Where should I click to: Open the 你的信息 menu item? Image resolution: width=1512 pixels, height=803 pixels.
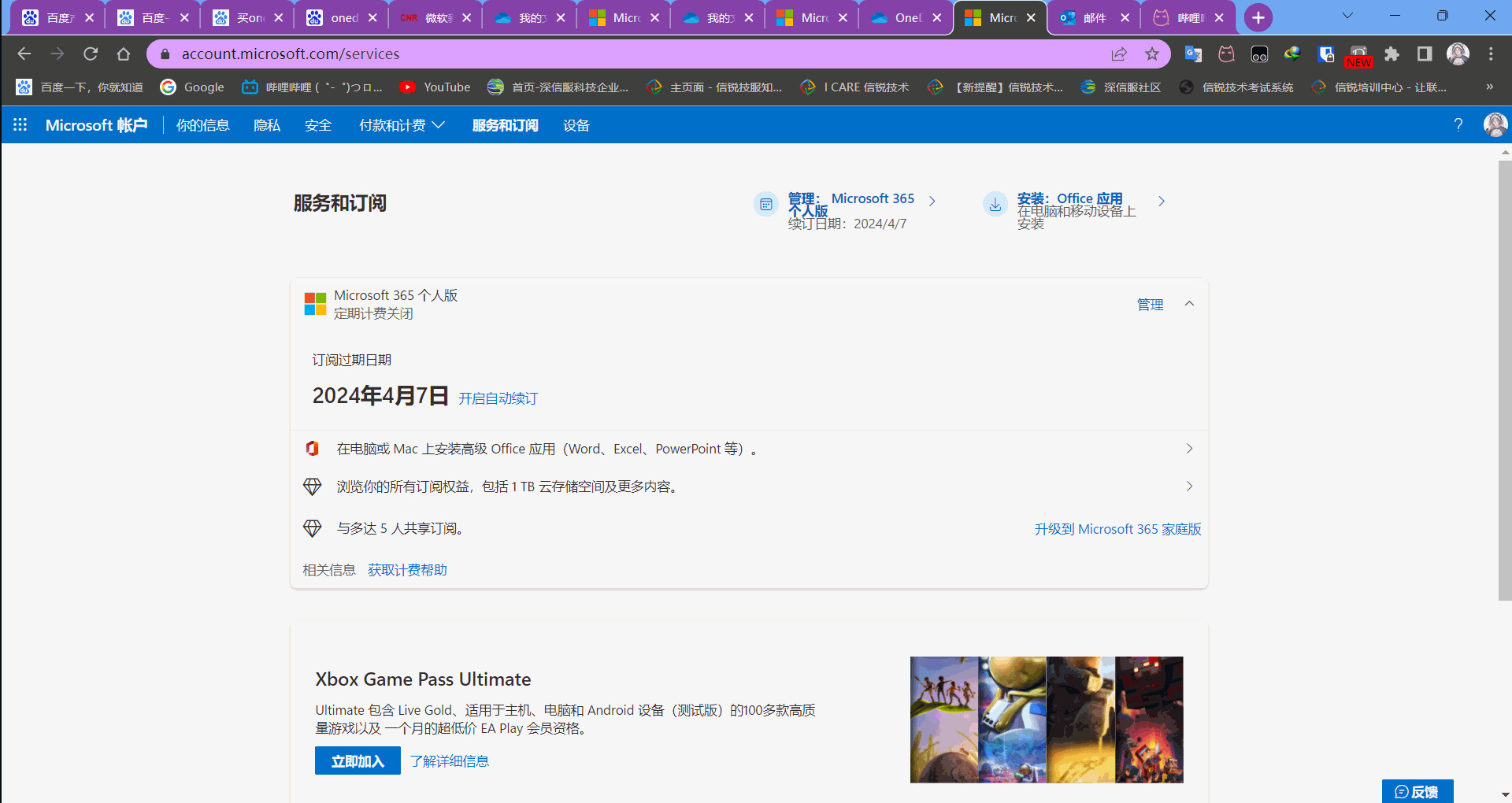202,125
